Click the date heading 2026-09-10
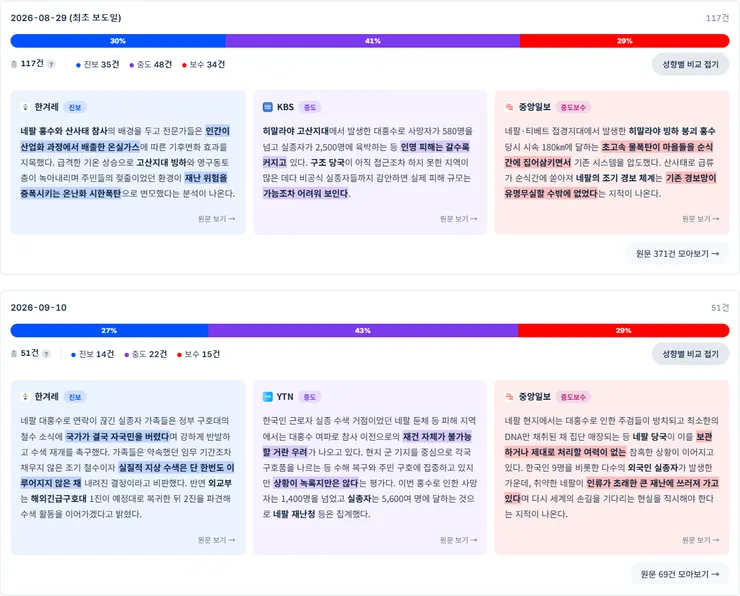Screen dimensions: 740x596 tap(39, 308)
